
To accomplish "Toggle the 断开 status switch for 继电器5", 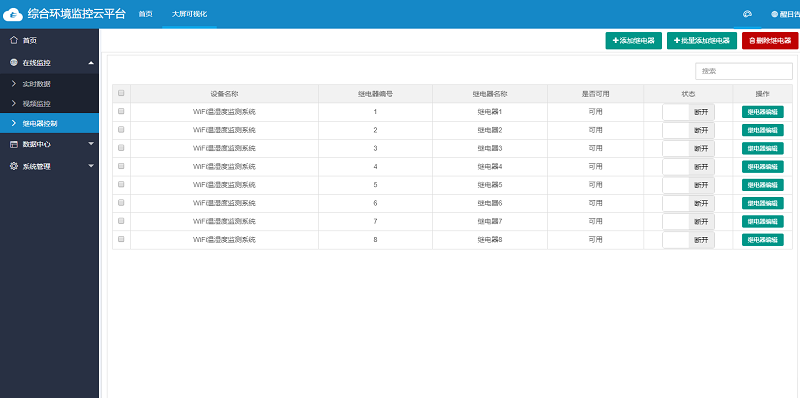I will (x=688, y=185).
